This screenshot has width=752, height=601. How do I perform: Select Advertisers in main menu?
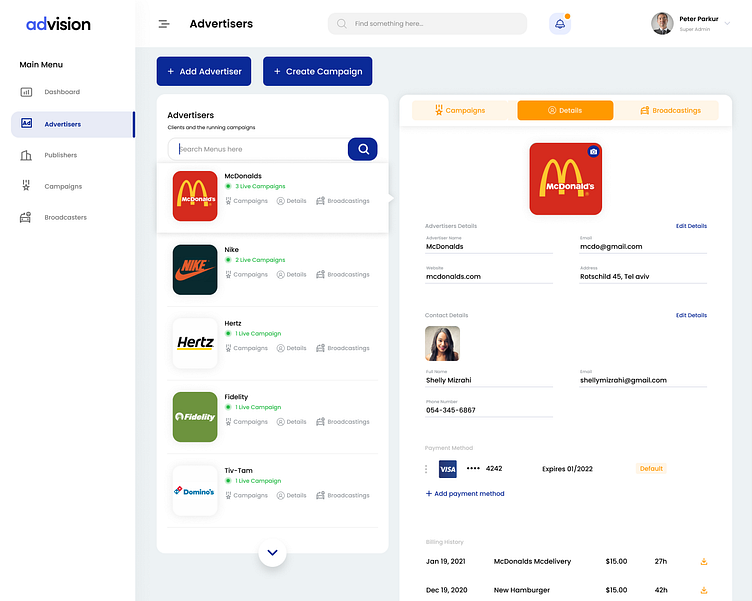click(x=73, y=124)
